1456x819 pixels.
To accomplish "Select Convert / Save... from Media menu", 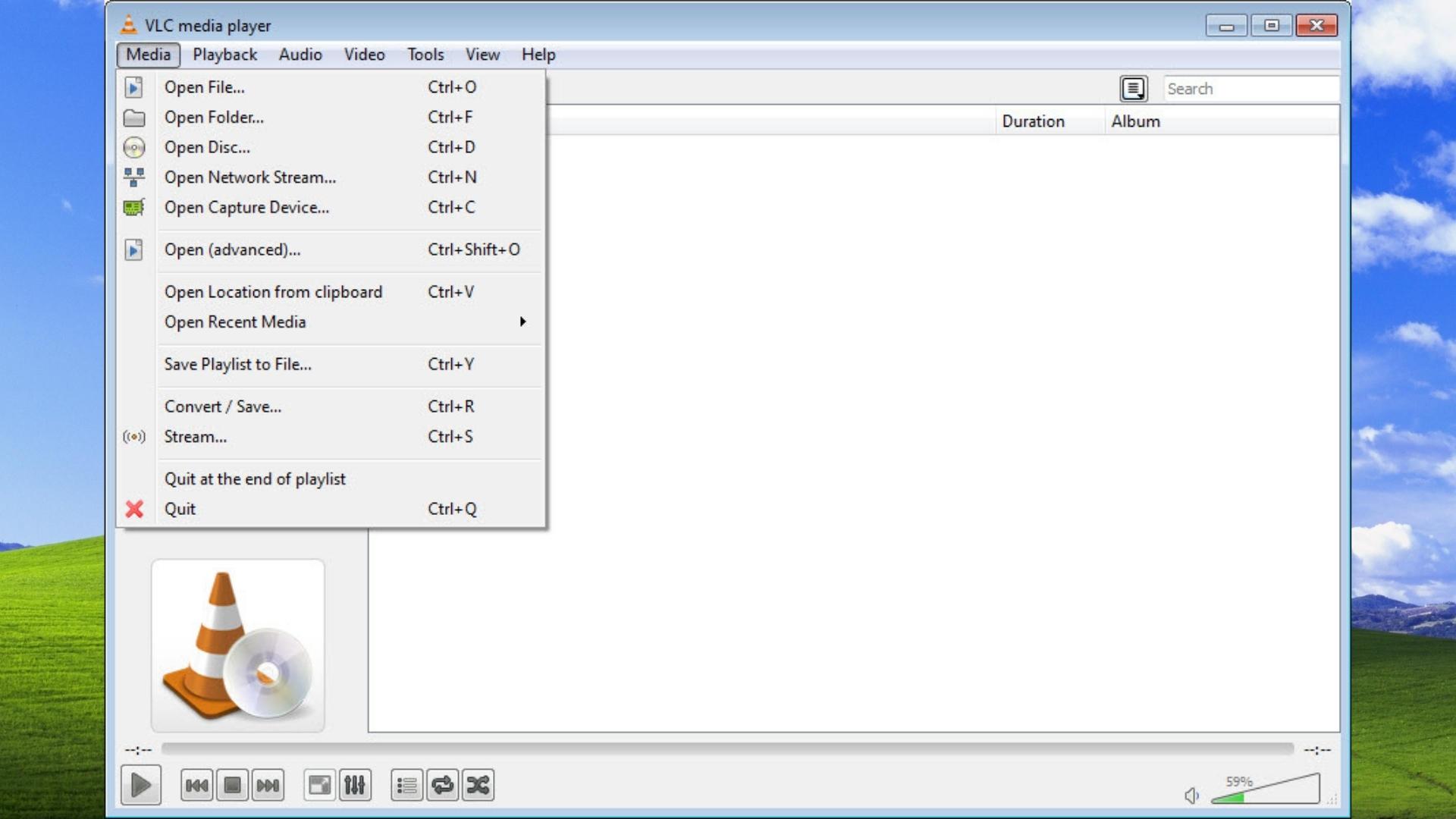I will click(x=222, y=406).
